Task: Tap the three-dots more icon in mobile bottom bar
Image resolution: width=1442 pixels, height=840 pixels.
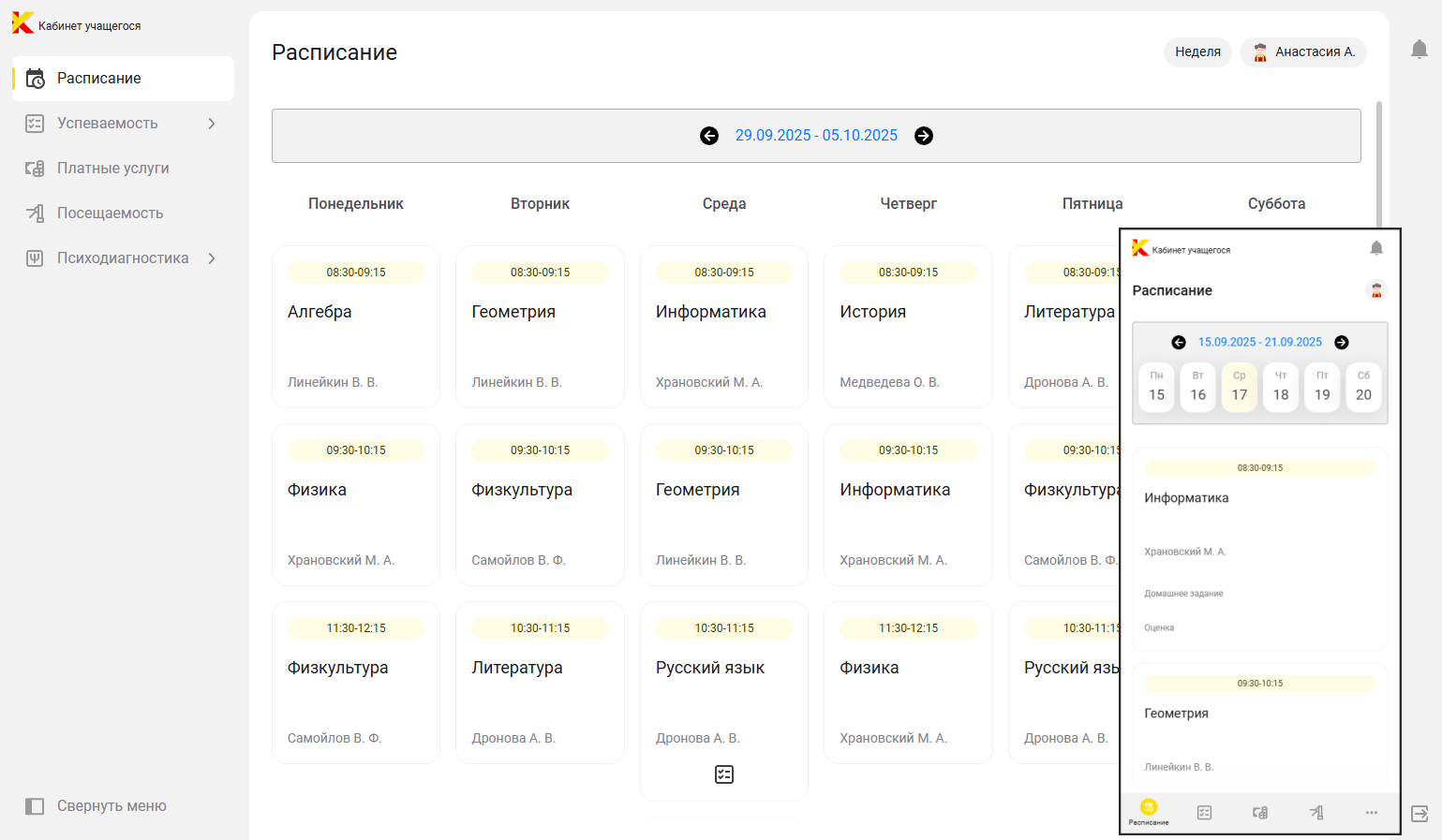Action: click(1371, 813)
